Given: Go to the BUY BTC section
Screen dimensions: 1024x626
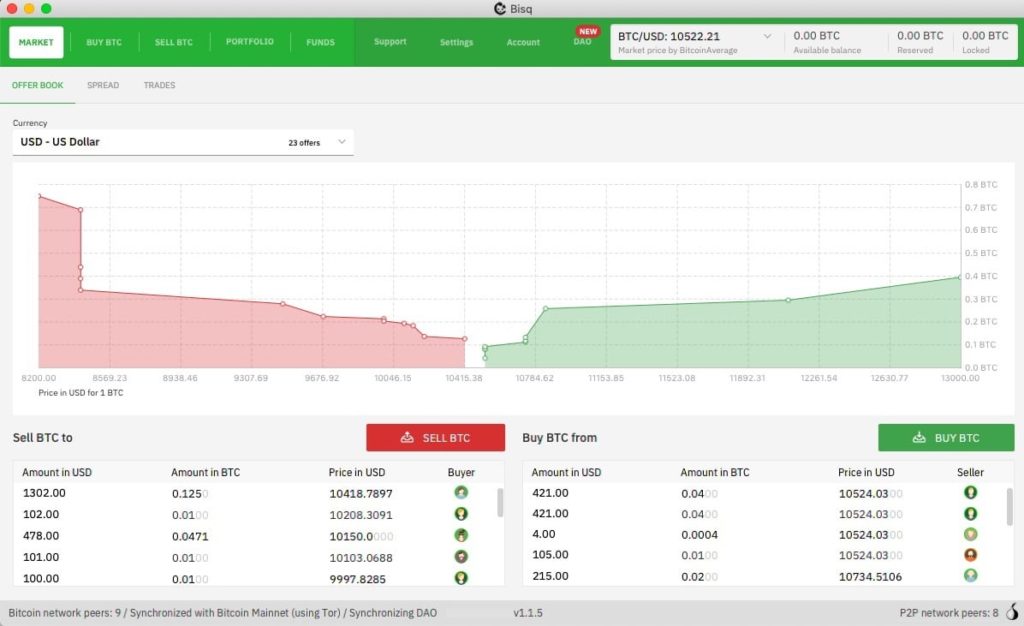Looking at the screenshot, I should pos(104,42).
